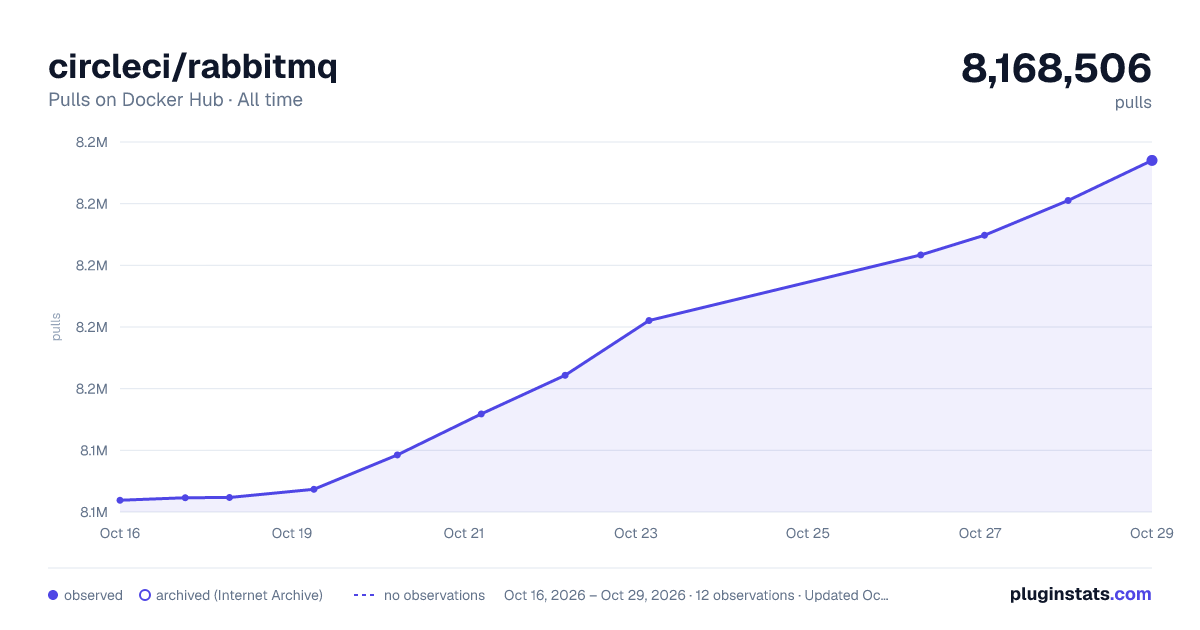This screenshot has width=1200, height=630.
Task: Click the 'Oct 29' x-axis label
Action: pyautogui.click(x=1150, y=533)
